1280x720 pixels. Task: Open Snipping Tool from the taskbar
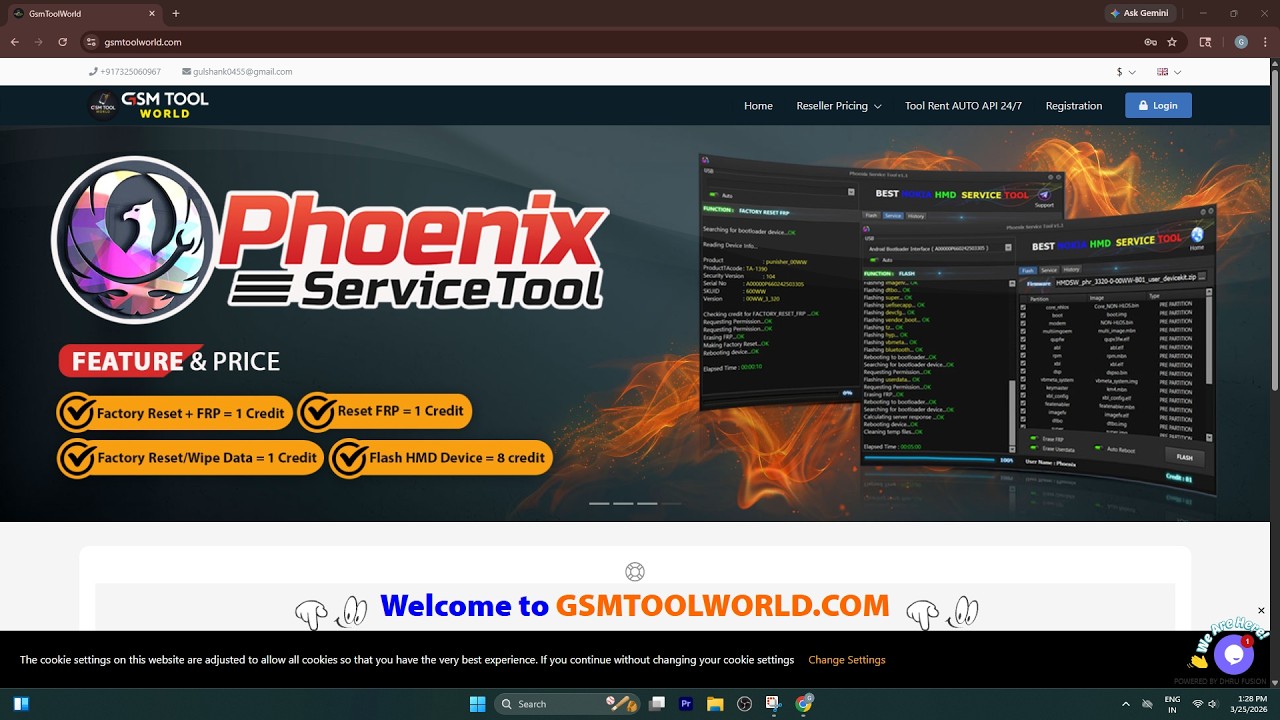[773, 704]
